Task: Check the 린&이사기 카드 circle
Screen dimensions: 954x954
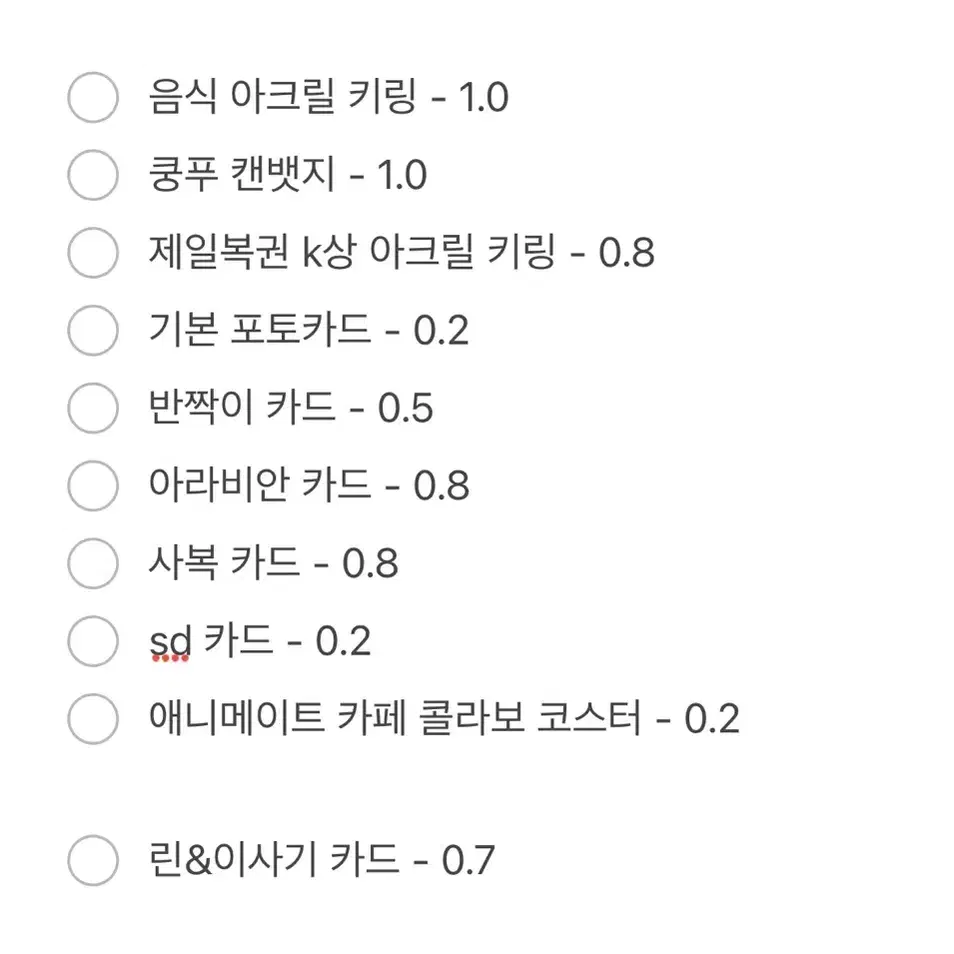Action: (x=93, y=860)
